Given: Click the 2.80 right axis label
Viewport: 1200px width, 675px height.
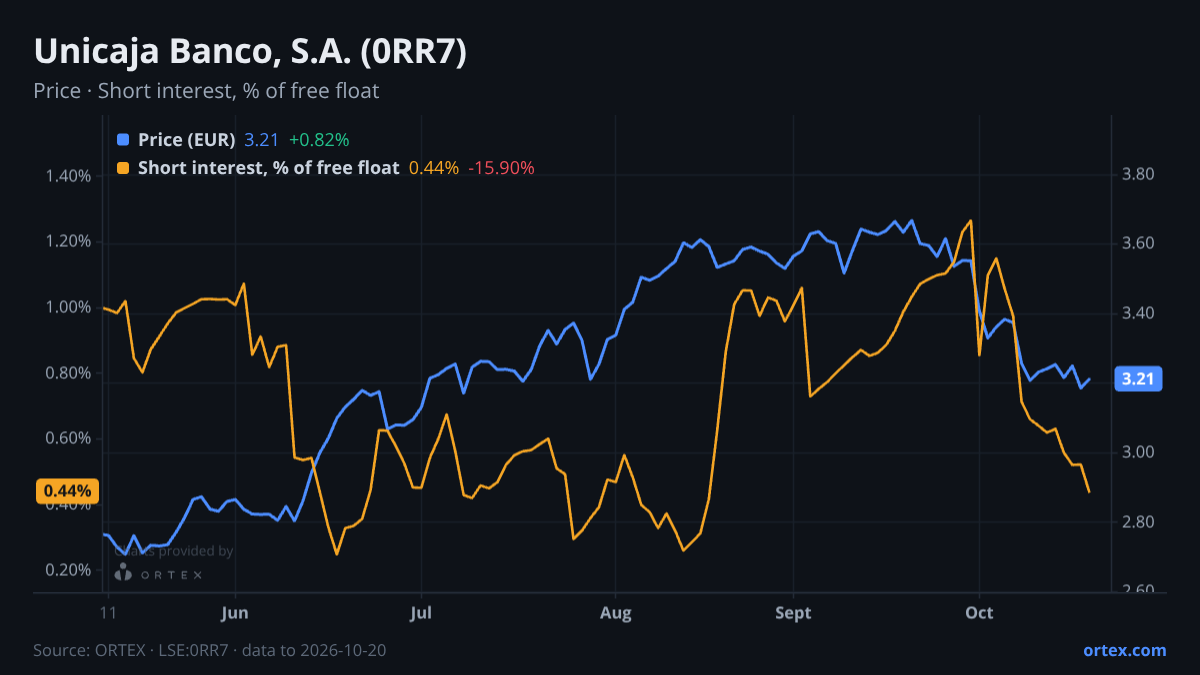Looking at the screenshot, I should click(x=1139, y=522).
